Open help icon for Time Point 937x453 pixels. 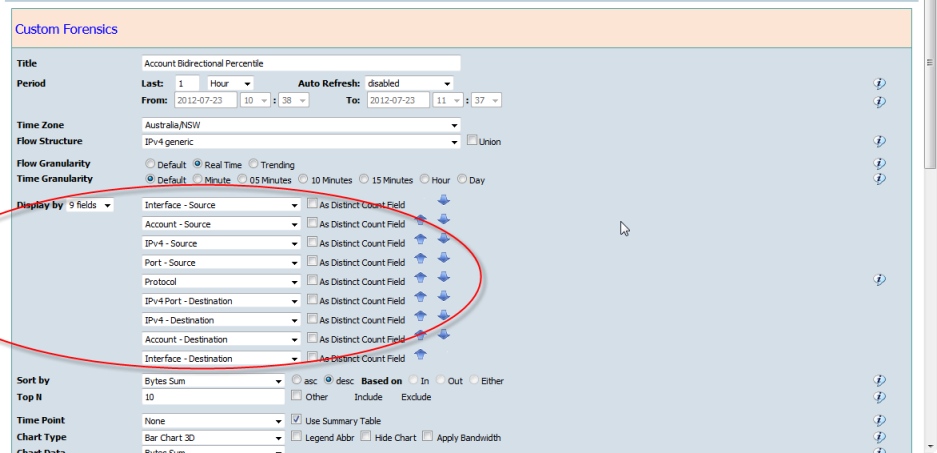tap(879, 420)
